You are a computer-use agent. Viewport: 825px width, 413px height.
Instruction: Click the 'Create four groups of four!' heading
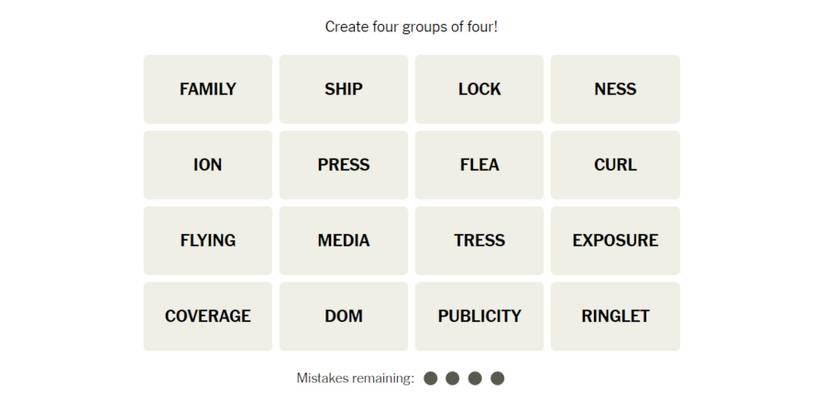(x=411, y=27)
